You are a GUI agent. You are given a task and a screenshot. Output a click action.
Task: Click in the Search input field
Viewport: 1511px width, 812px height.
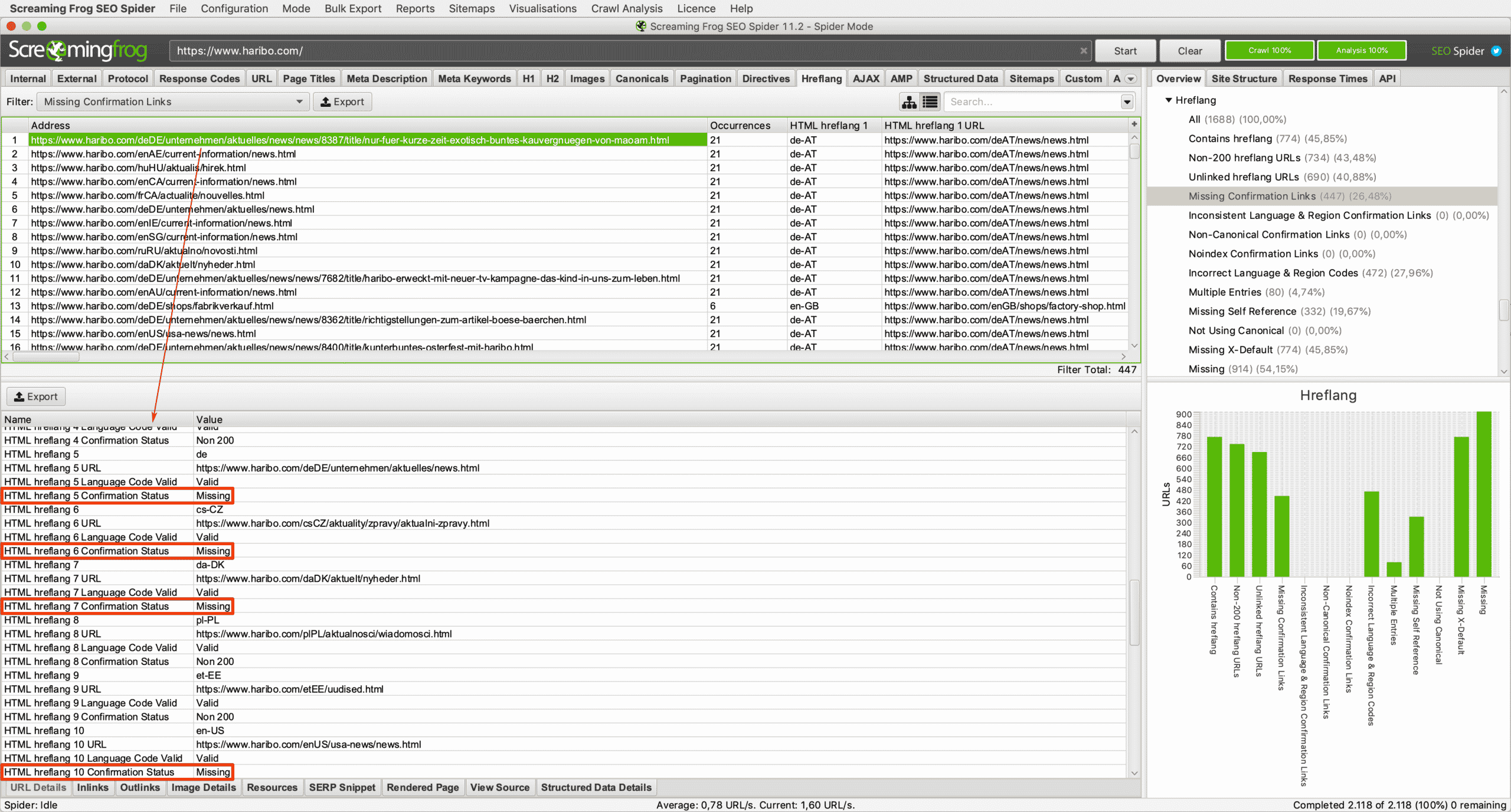pyautogui.click(x=1032, y=102)
